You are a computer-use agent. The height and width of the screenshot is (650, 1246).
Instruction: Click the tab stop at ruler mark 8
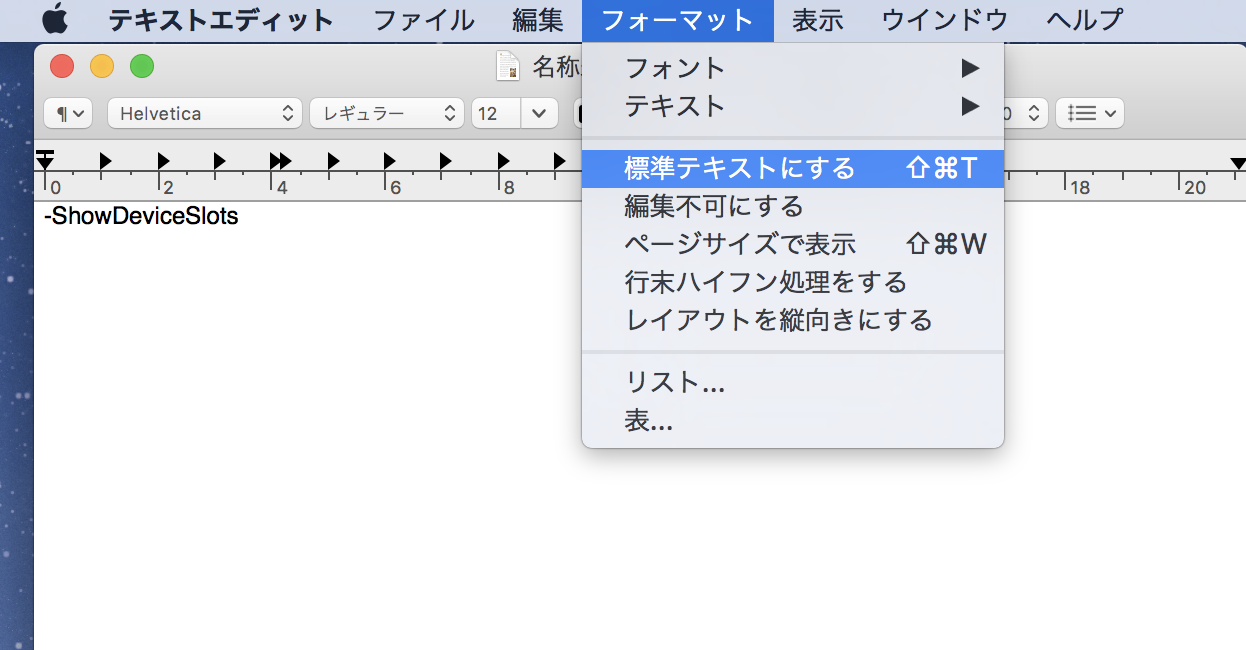(504, 160)
